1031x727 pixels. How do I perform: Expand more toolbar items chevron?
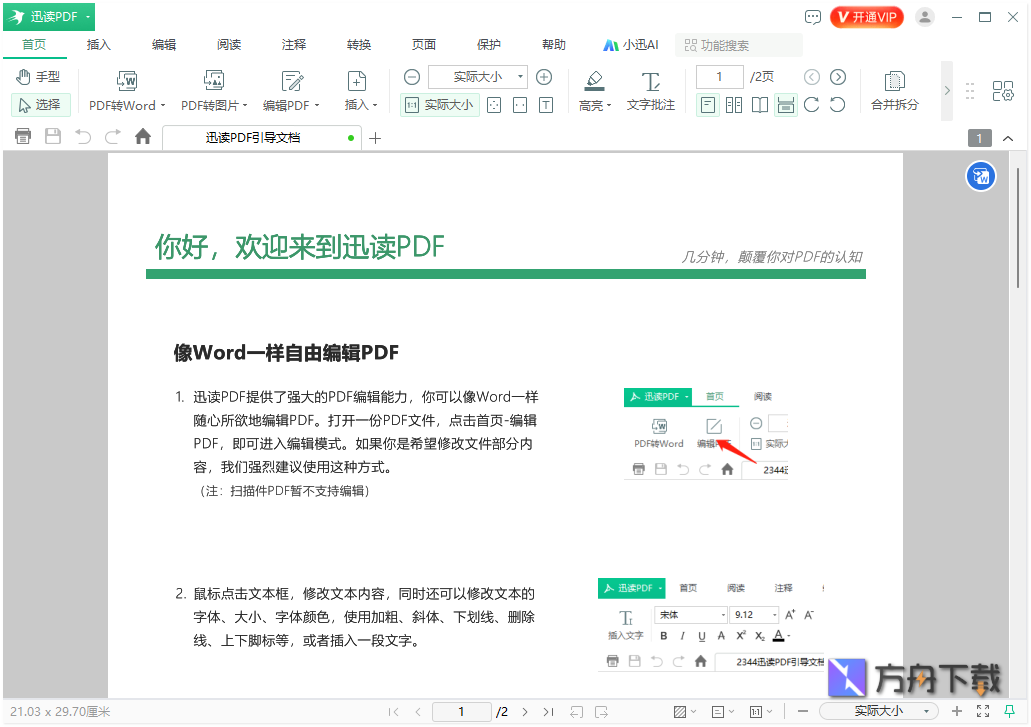[947, 91]
